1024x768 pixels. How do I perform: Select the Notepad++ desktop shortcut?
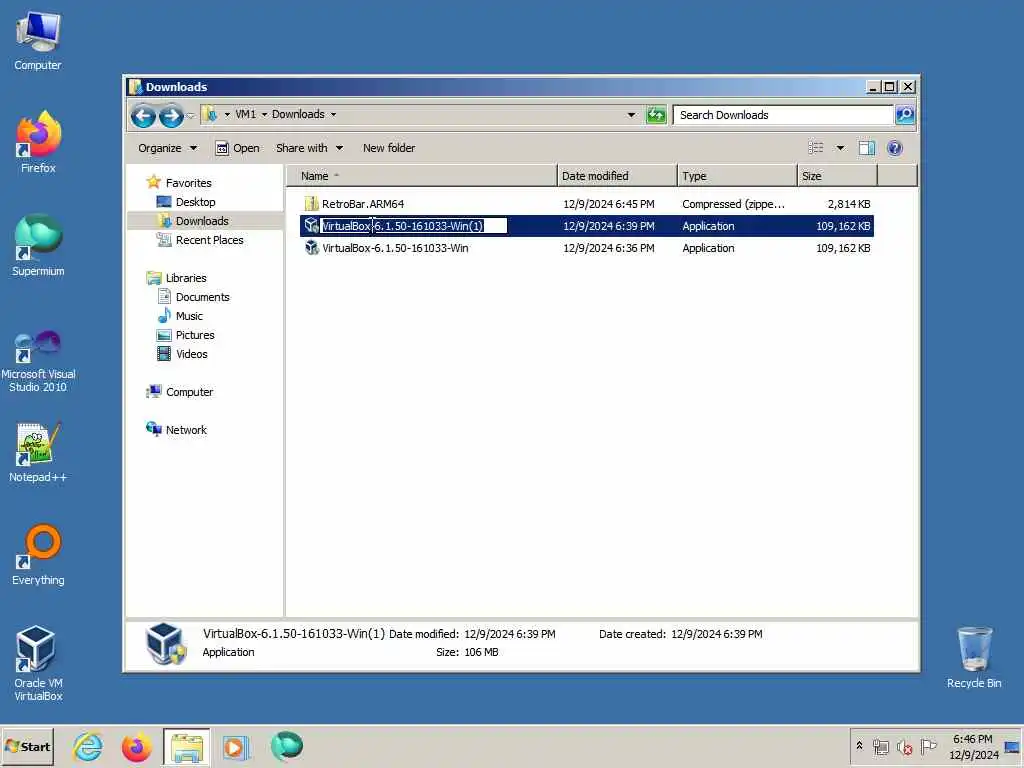(x=38, y=452)
